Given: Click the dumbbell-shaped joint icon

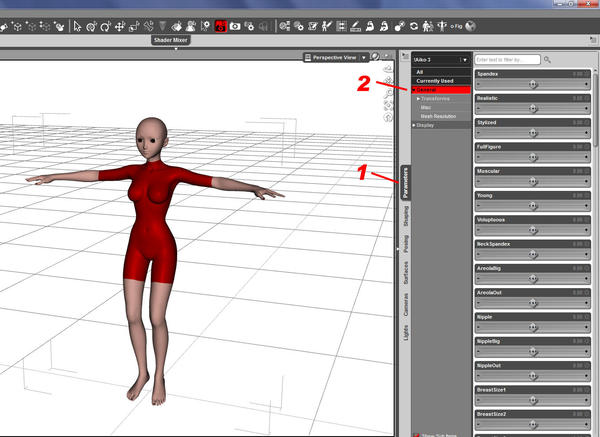Looking at the screenshot, I should (399, 26).
